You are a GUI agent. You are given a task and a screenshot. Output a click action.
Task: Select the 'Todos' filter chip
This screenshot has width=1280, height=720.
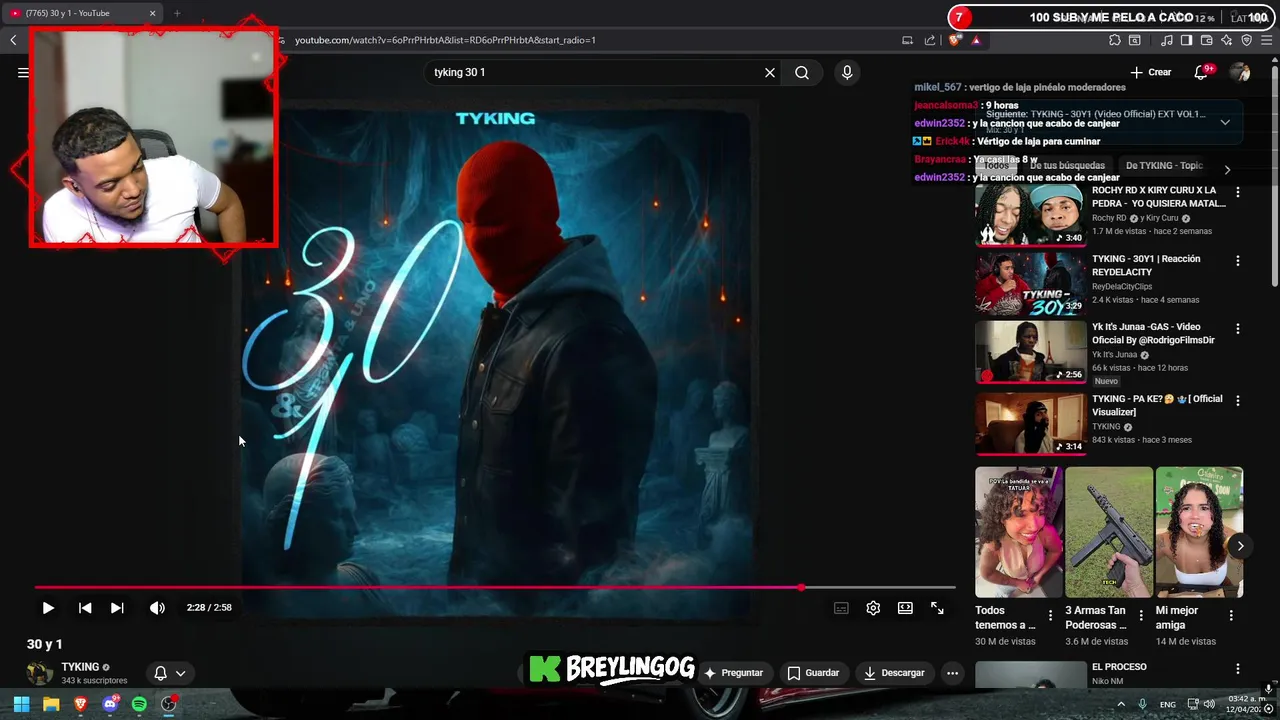pos(996,166)
